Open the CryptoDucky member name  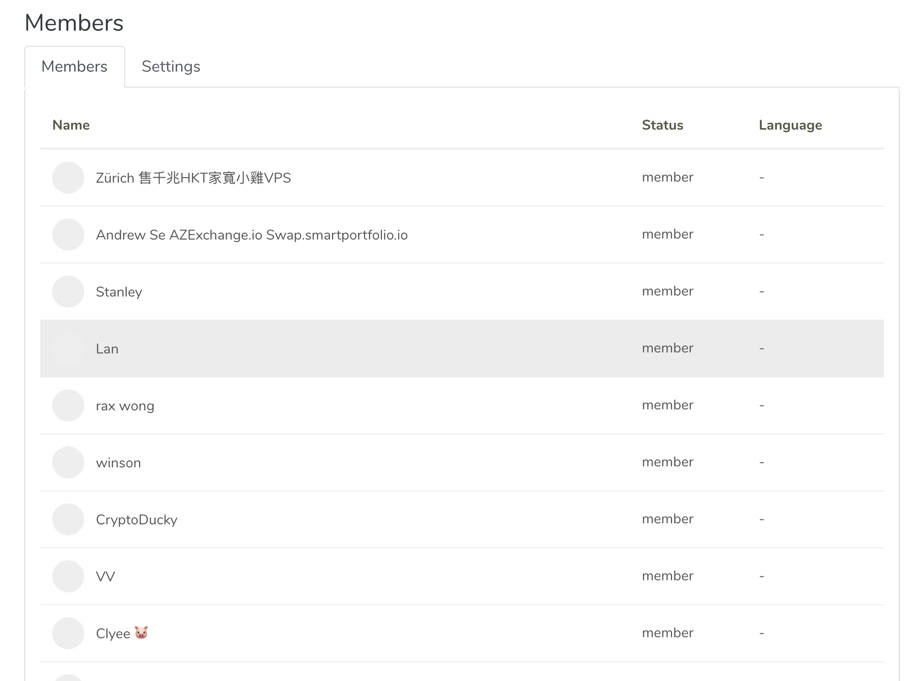pos(136,520)
